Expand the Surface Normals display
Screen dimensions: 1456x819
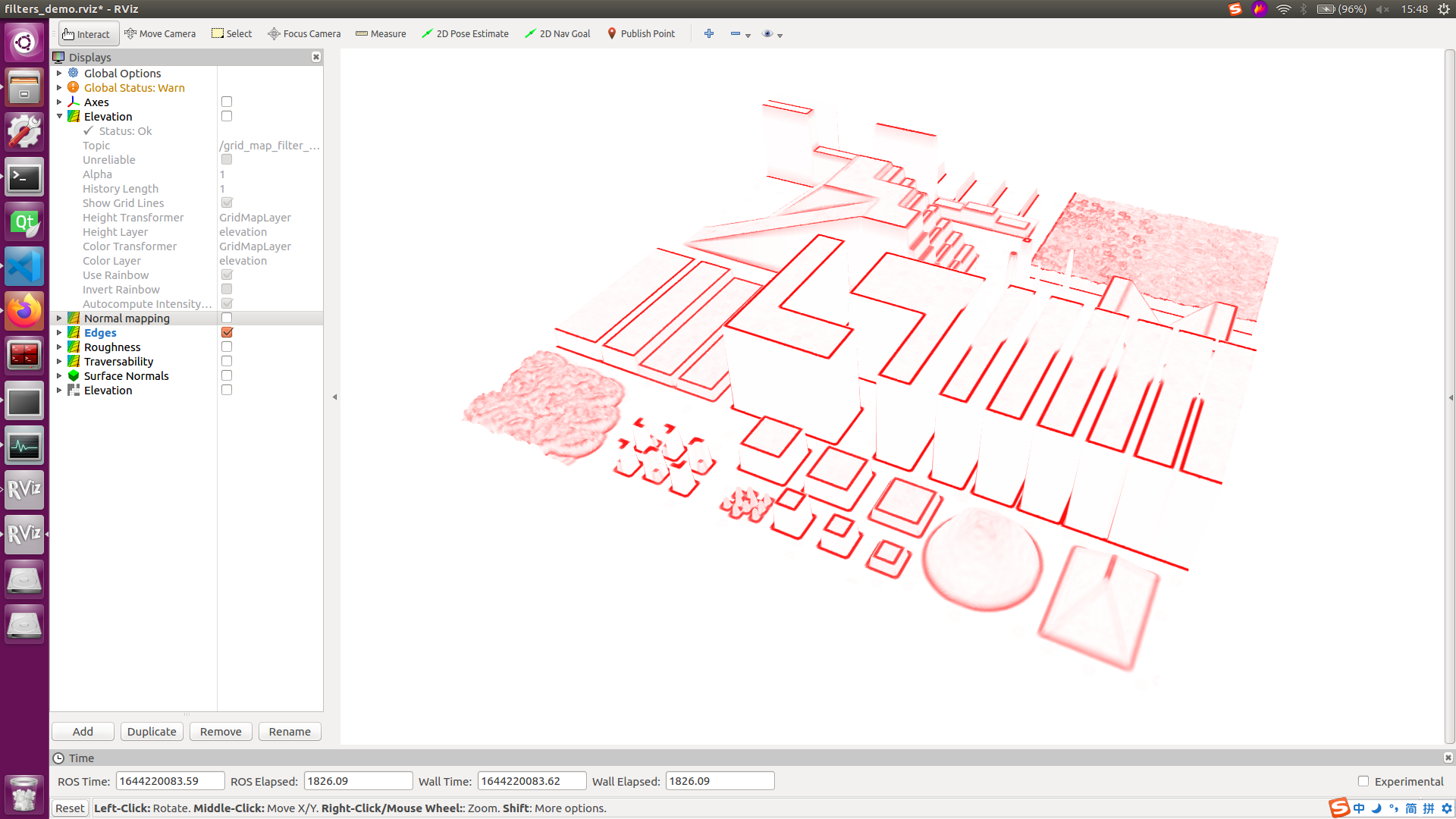tap(60, 375)
